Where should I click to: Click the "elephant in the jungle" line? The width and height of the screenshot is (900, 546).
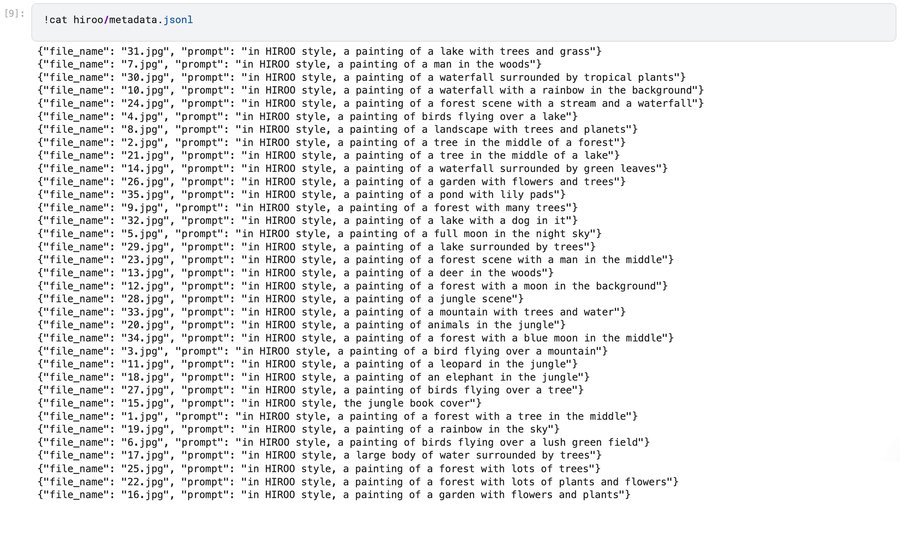coord(313,376)
